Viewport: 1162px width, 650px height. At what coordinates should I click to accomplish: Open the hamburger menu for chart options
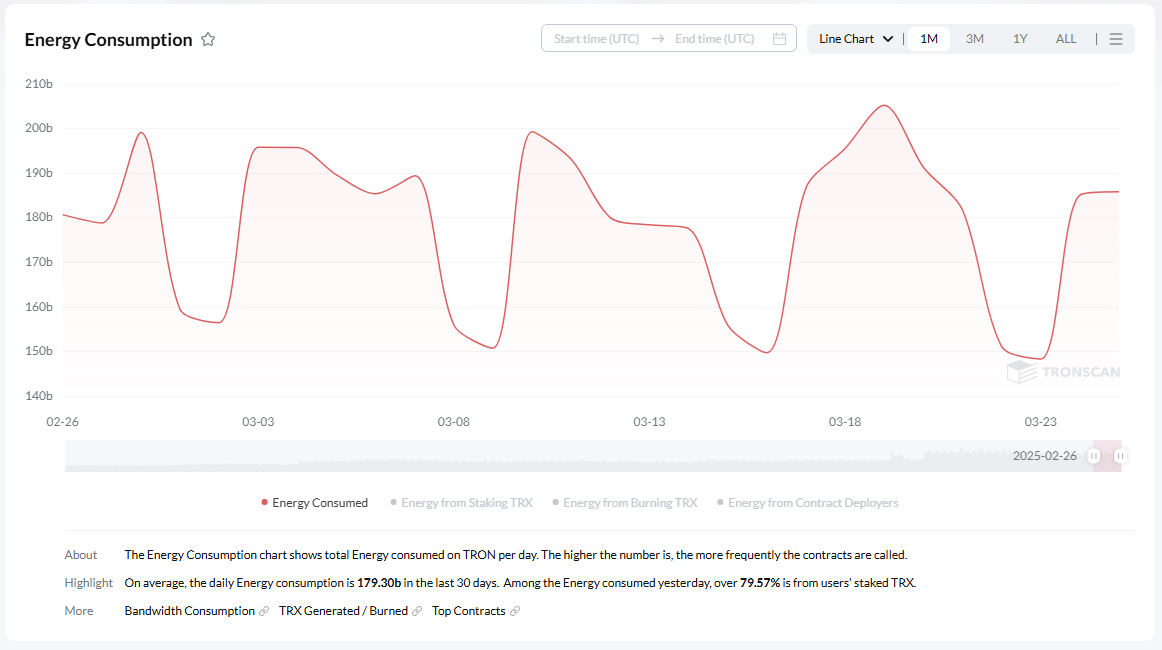coord(1116,39)
